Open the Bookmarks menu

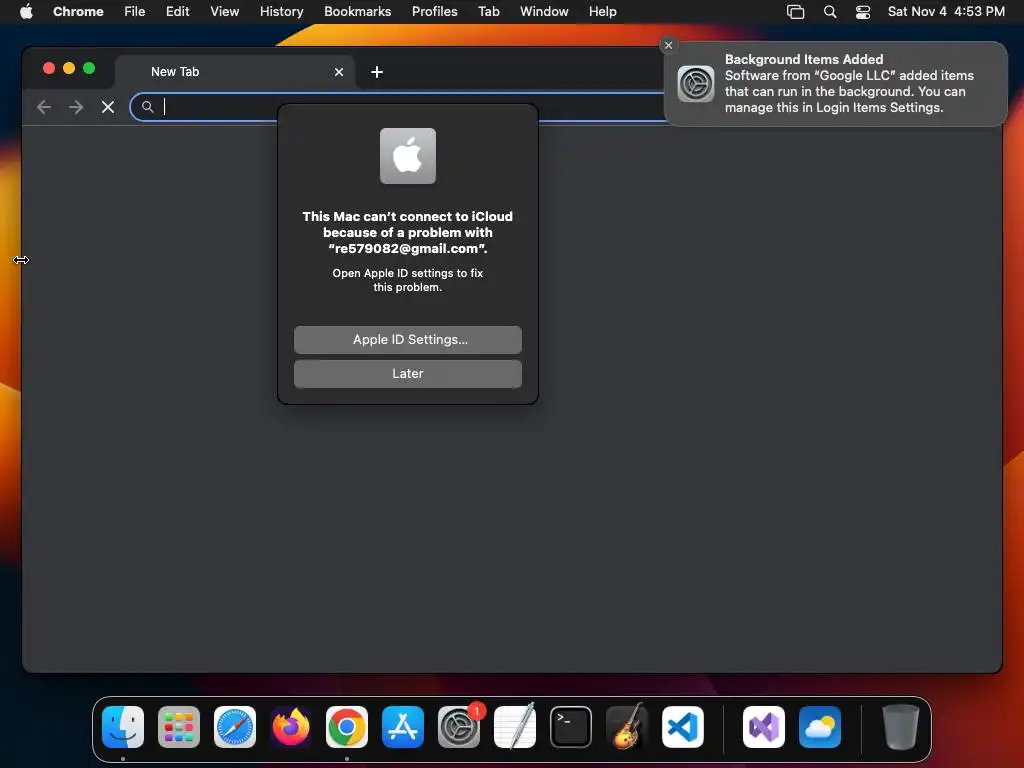[358, 11]
